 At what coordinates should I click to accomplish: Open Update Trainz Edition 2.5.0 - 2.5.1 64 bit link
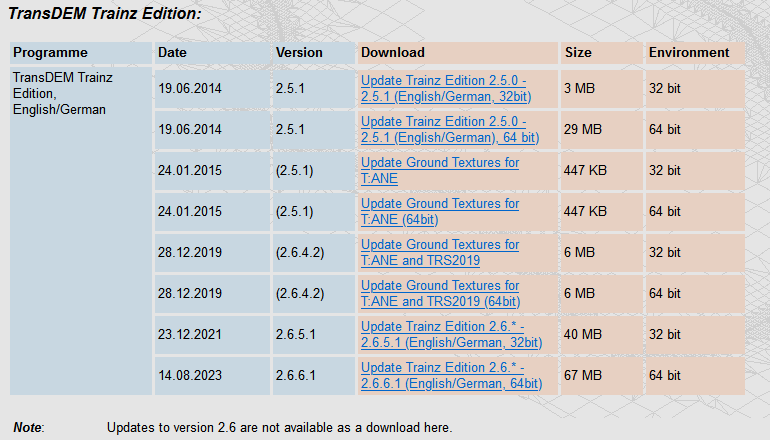click(450, 130)
